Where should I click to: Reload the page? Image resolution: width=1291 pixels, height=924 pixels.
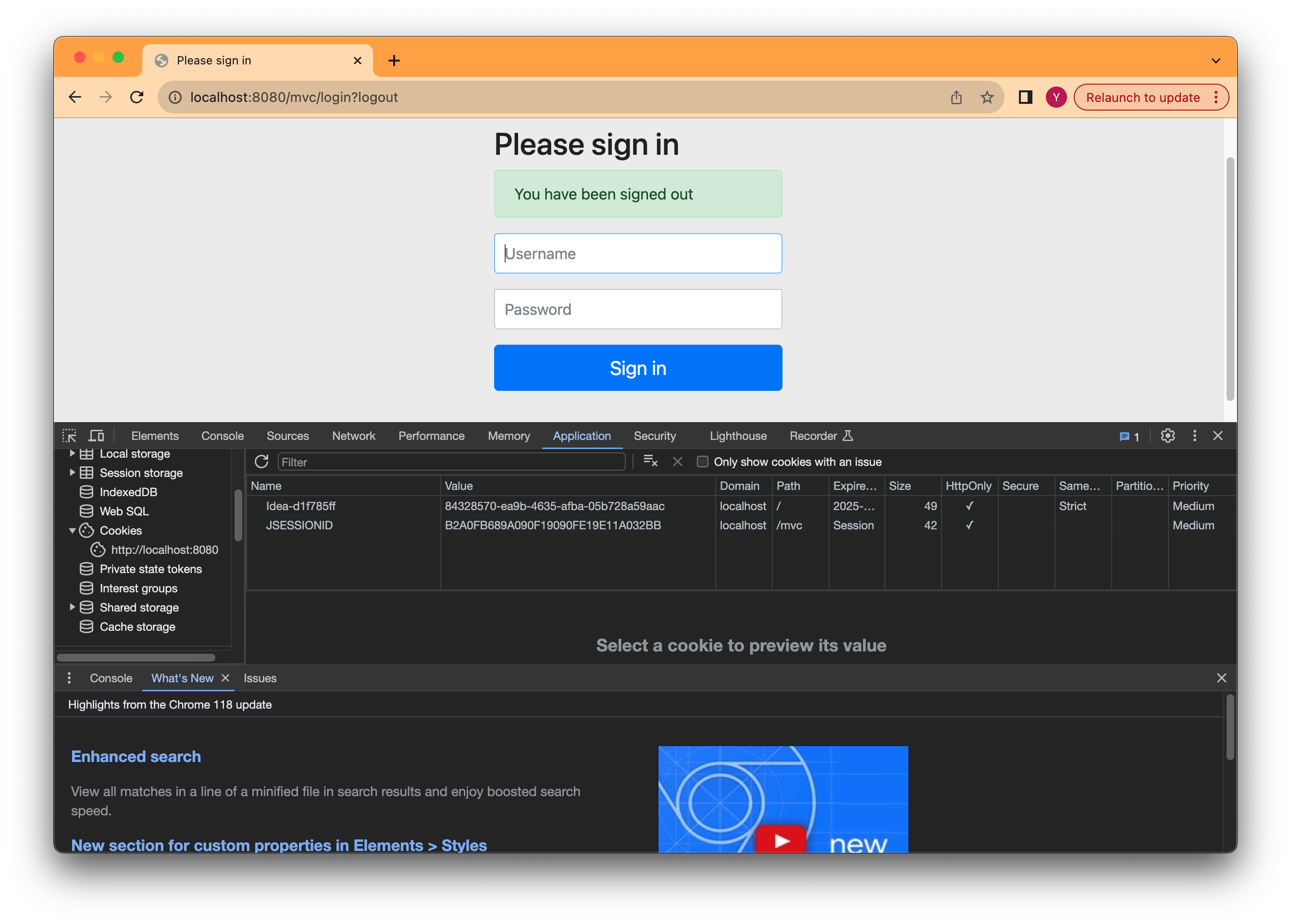137,97
